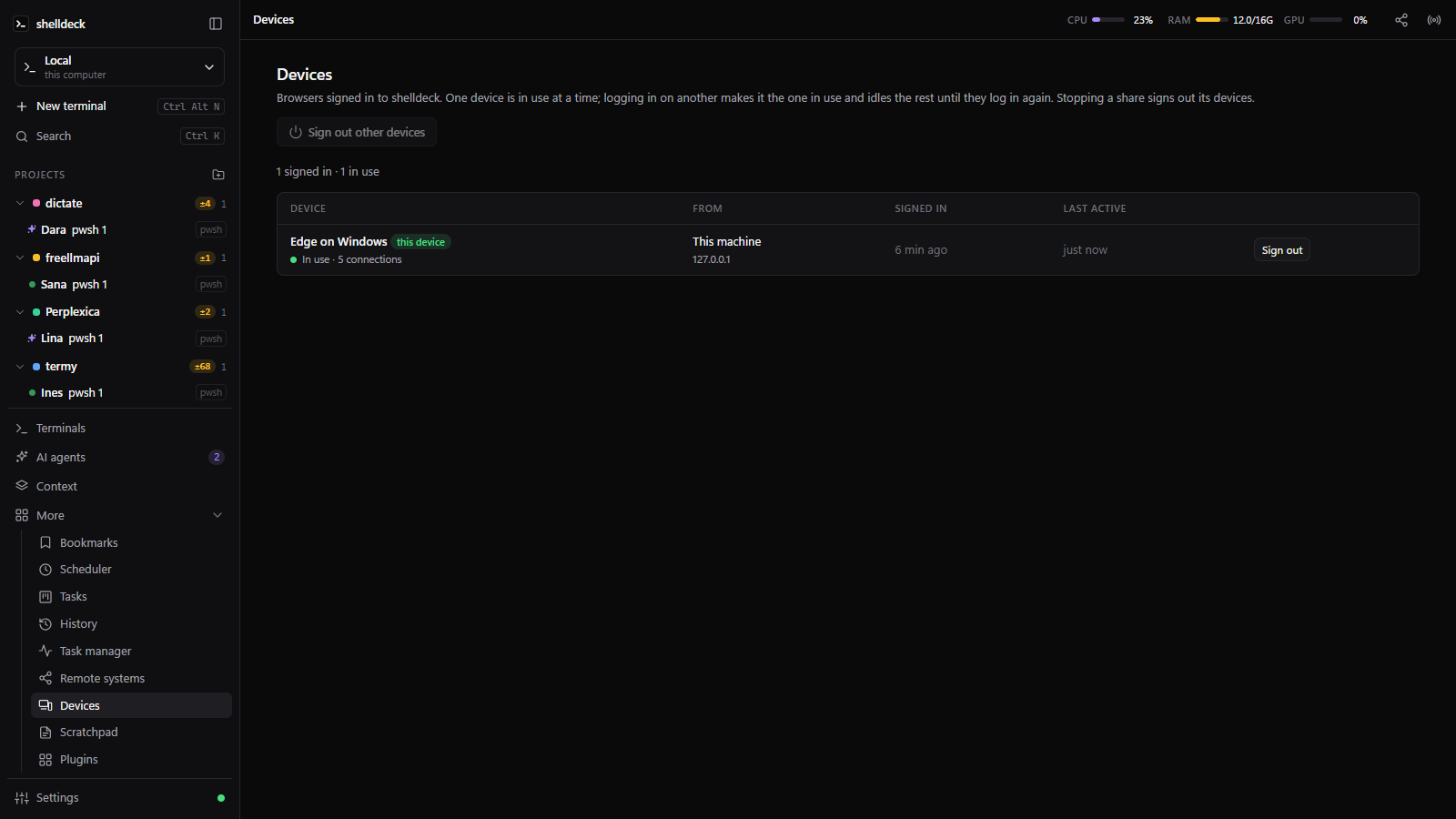Click the 127.0.0.1 address text
The width and height of the screenshot is (1456, 819).
point(712,259)
